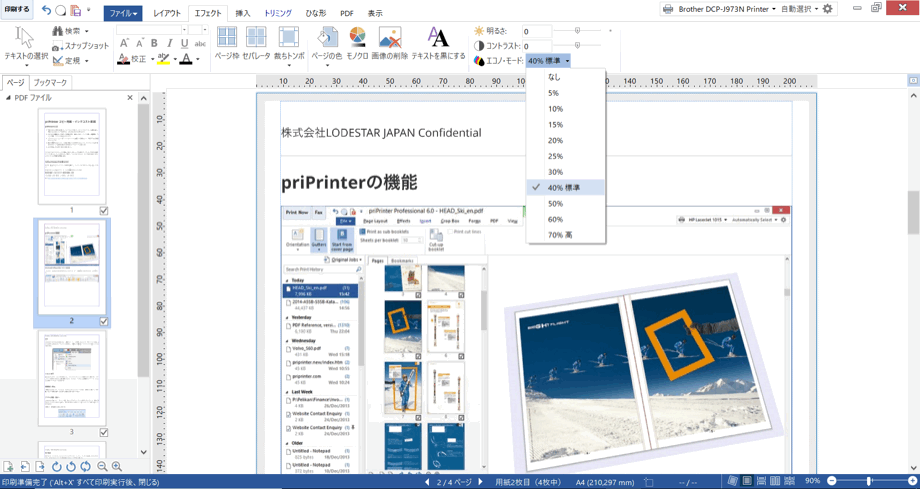Choose the checked 40% 標準 option
The image size is (920, 489).
(566, 188)
